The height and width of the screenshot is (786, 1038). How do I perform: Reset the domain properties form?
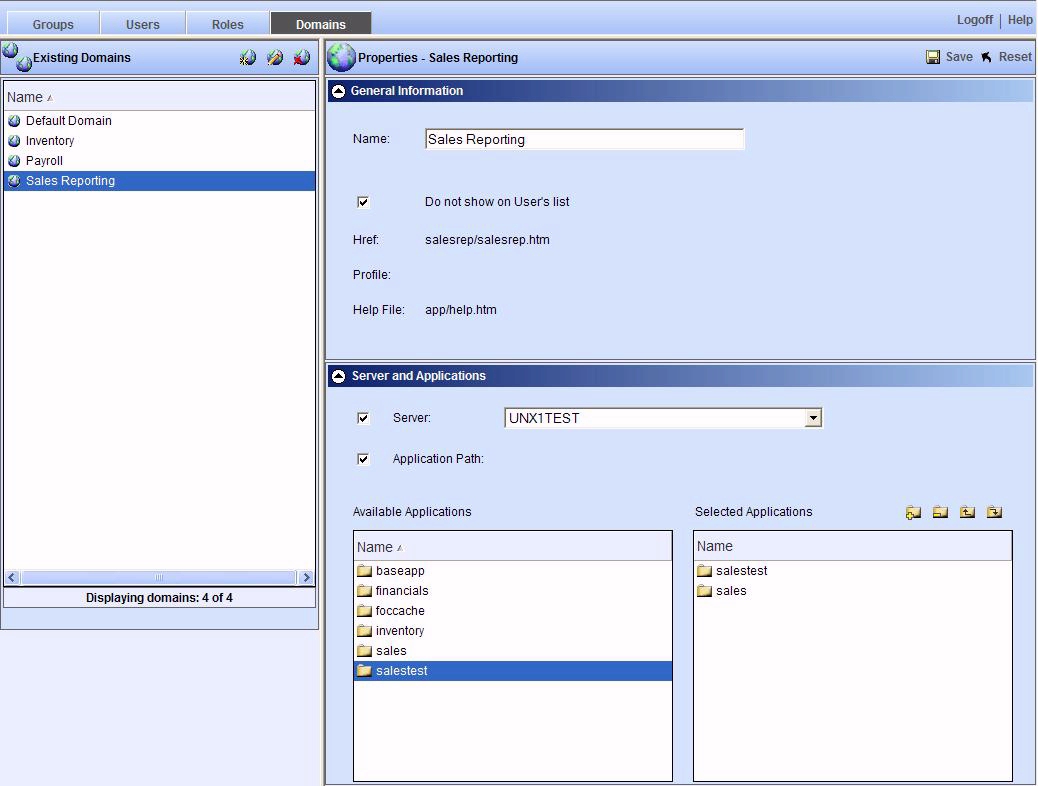[1006, 57]
